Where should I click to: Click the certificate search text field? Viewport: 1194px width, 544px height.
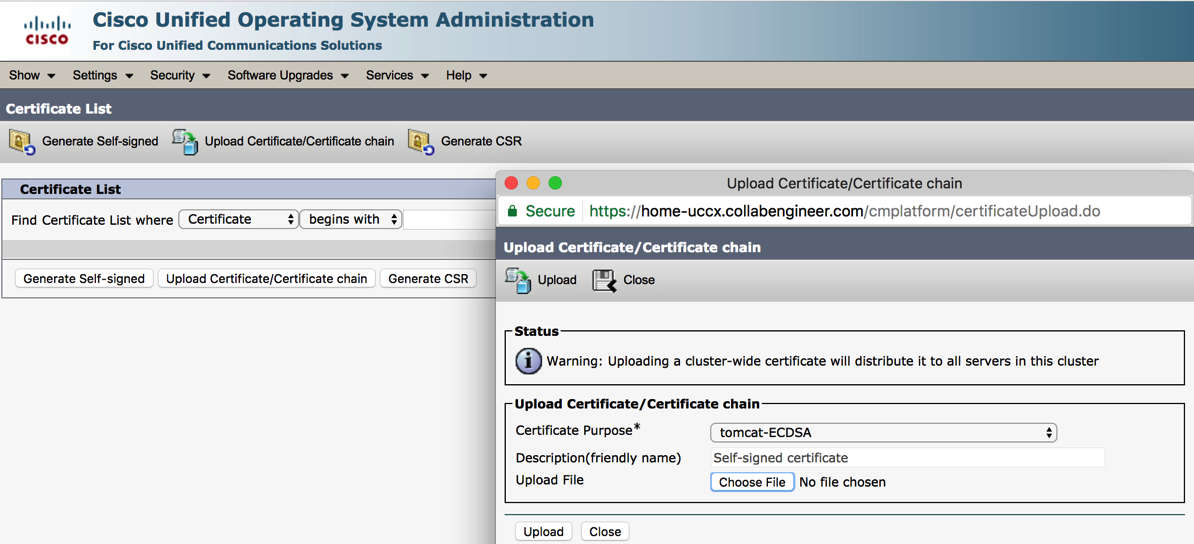point(450,219)
